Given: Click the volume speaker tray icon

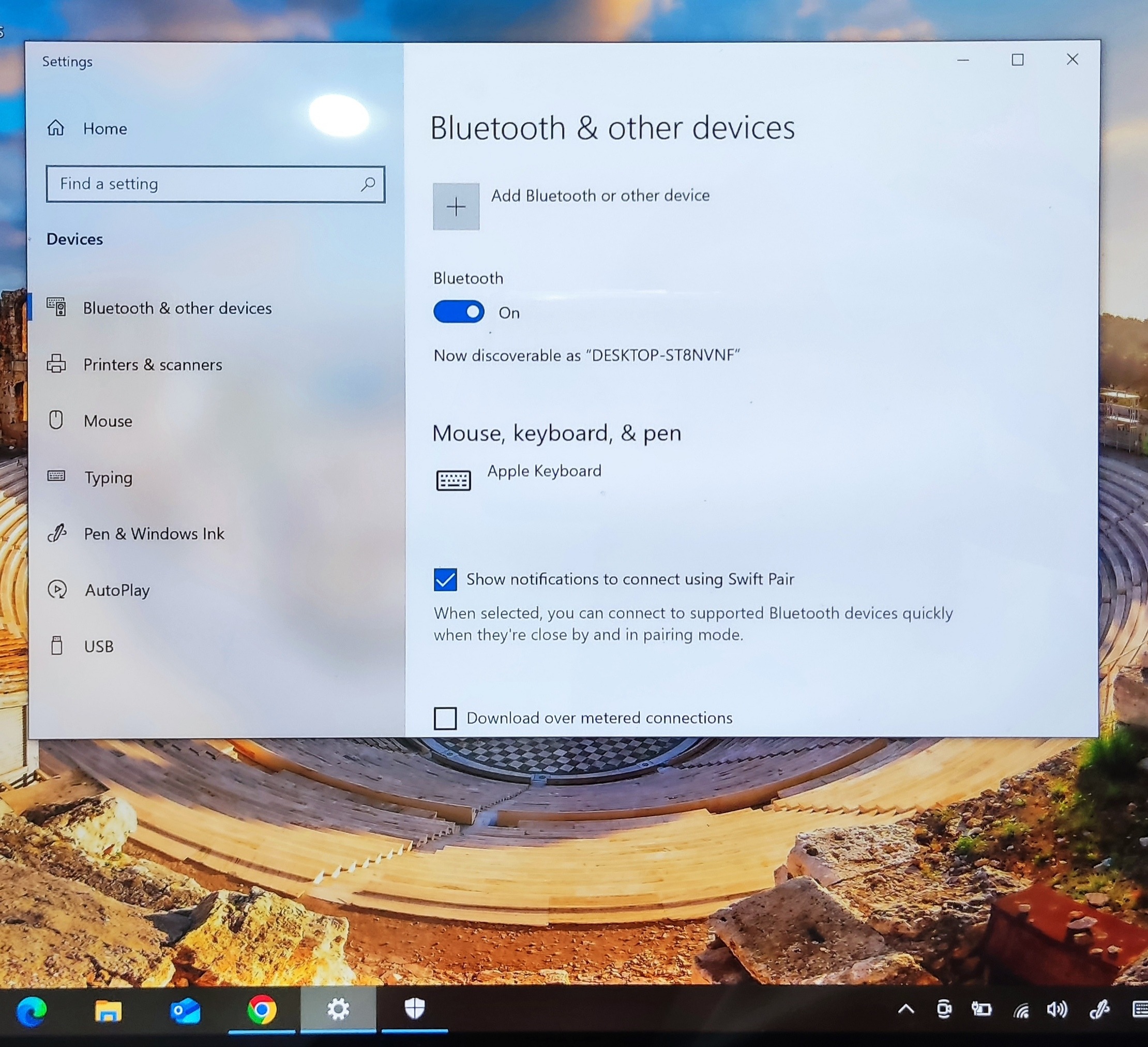Looking at the screenshot, I should click(1057, 1010).
